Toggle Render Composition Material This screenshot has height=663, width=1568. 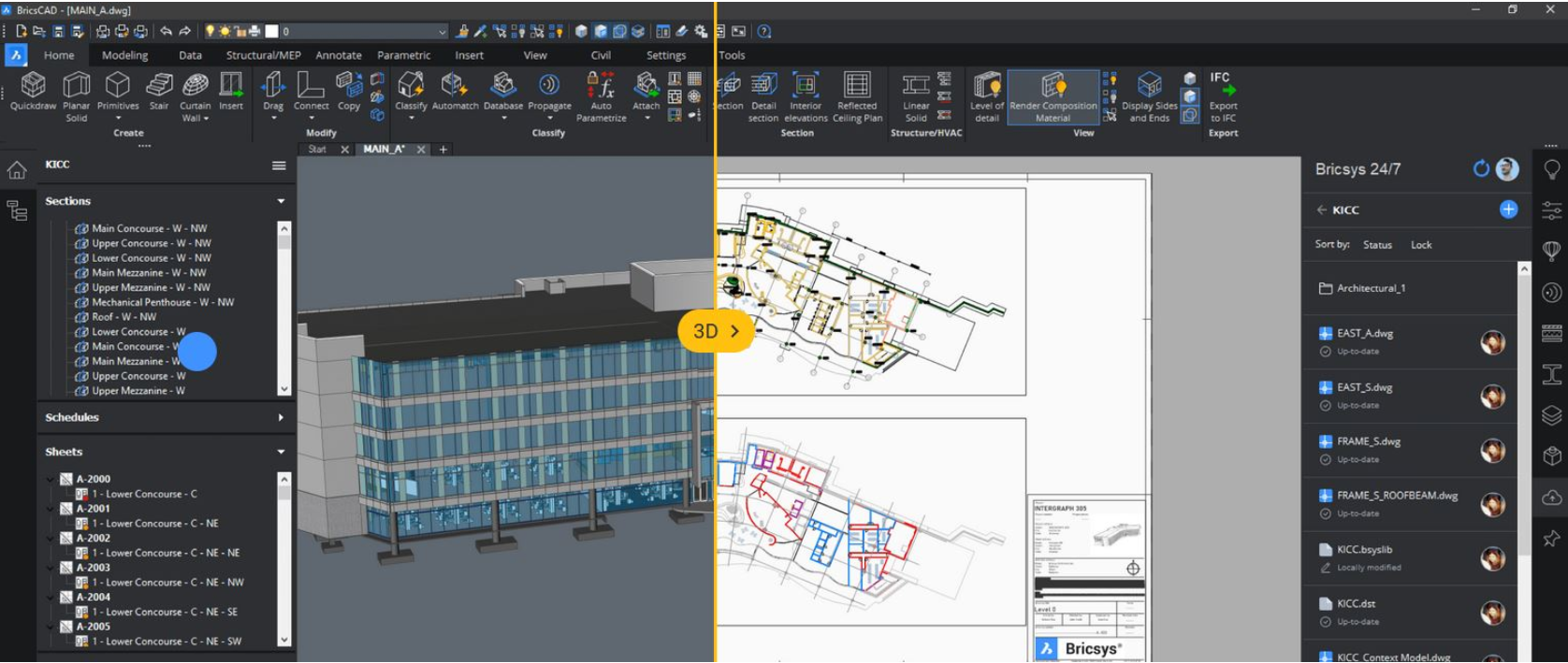(1053, 95)
